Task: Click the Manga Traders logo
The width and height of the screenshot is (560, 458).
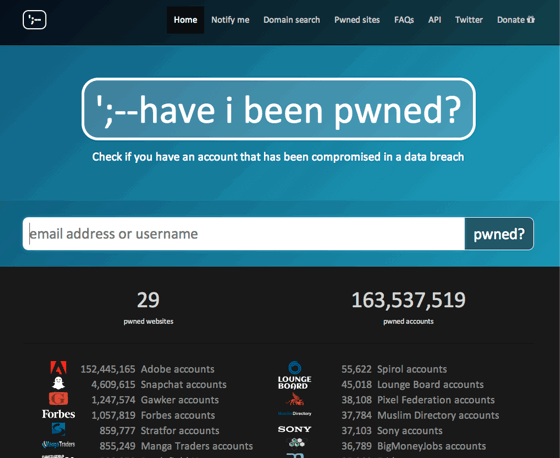Action: click(x=59, y=444)
